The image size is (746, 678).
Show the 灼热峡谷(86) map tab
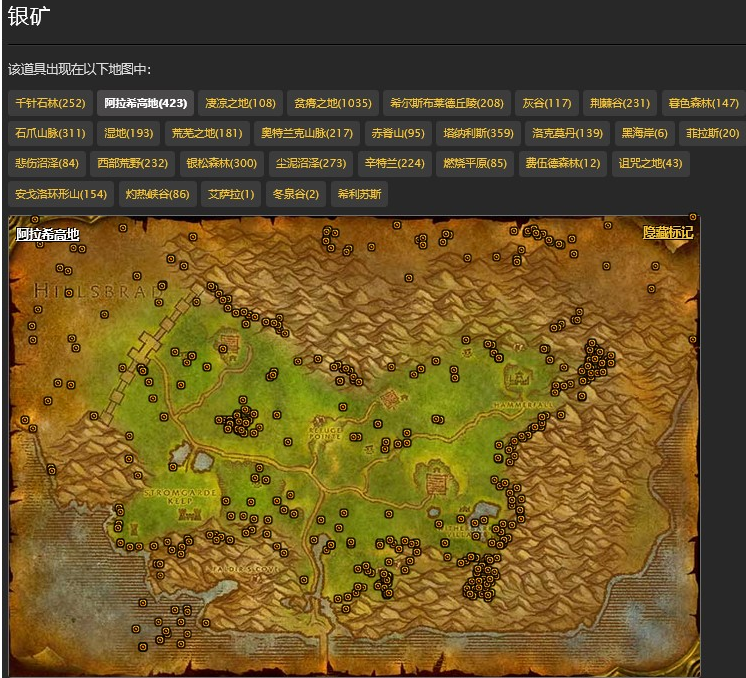pos(157,194)
